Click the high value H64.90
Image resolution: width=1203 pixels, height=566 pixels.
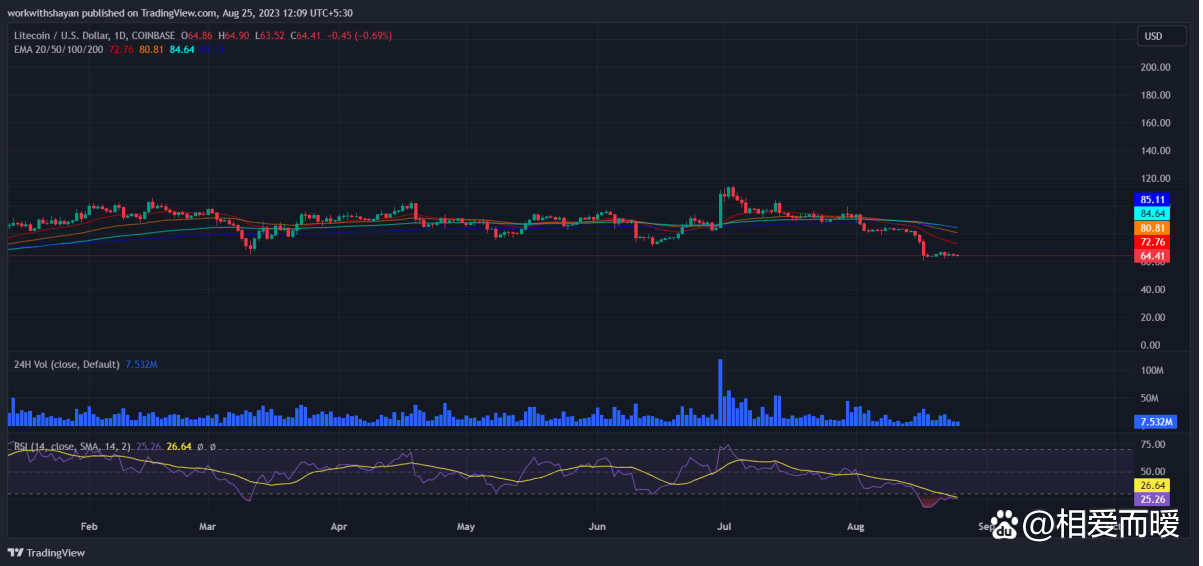[233, 35]
